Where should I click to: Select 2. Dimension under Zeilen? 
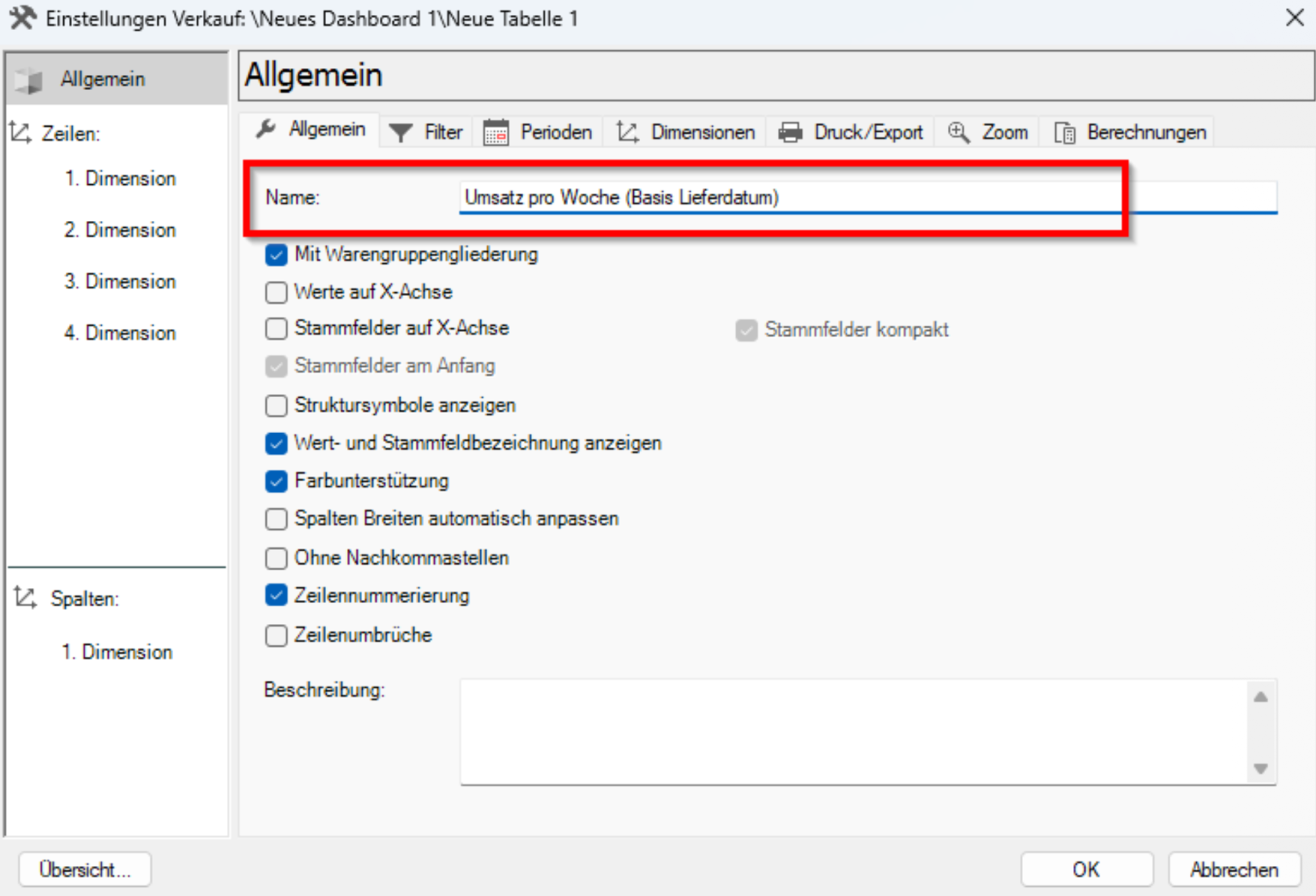click(120, 230)
